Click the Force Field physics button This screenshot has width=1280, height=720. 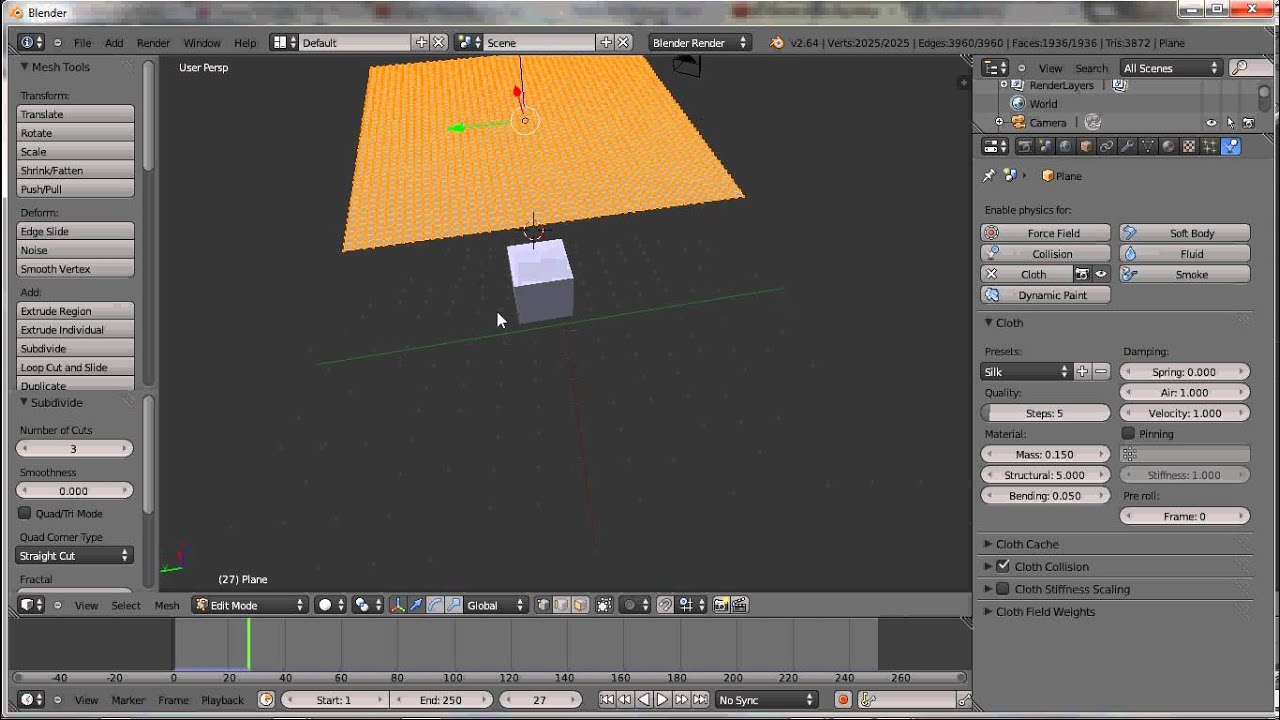tap(1045, 233)
